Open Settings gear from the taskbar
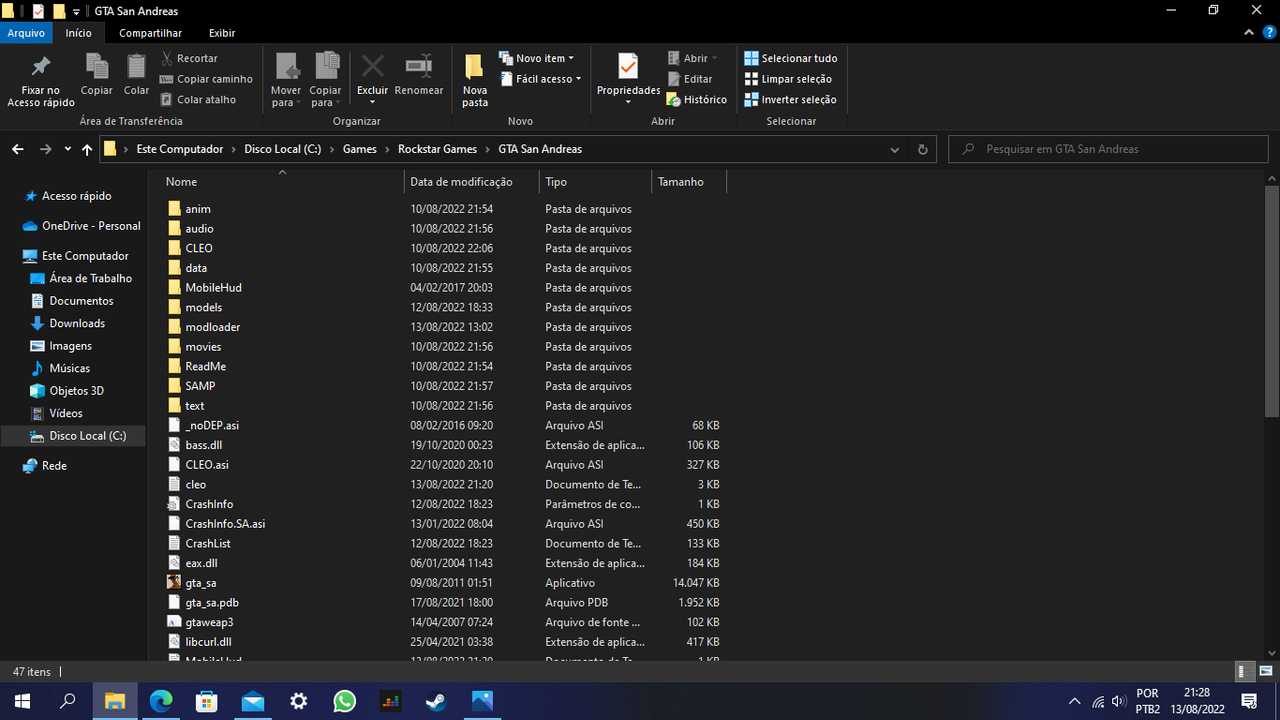Image resolution: width=1280 pixels, height=720 pixels. pyautogui.click(x=298, y=701)
